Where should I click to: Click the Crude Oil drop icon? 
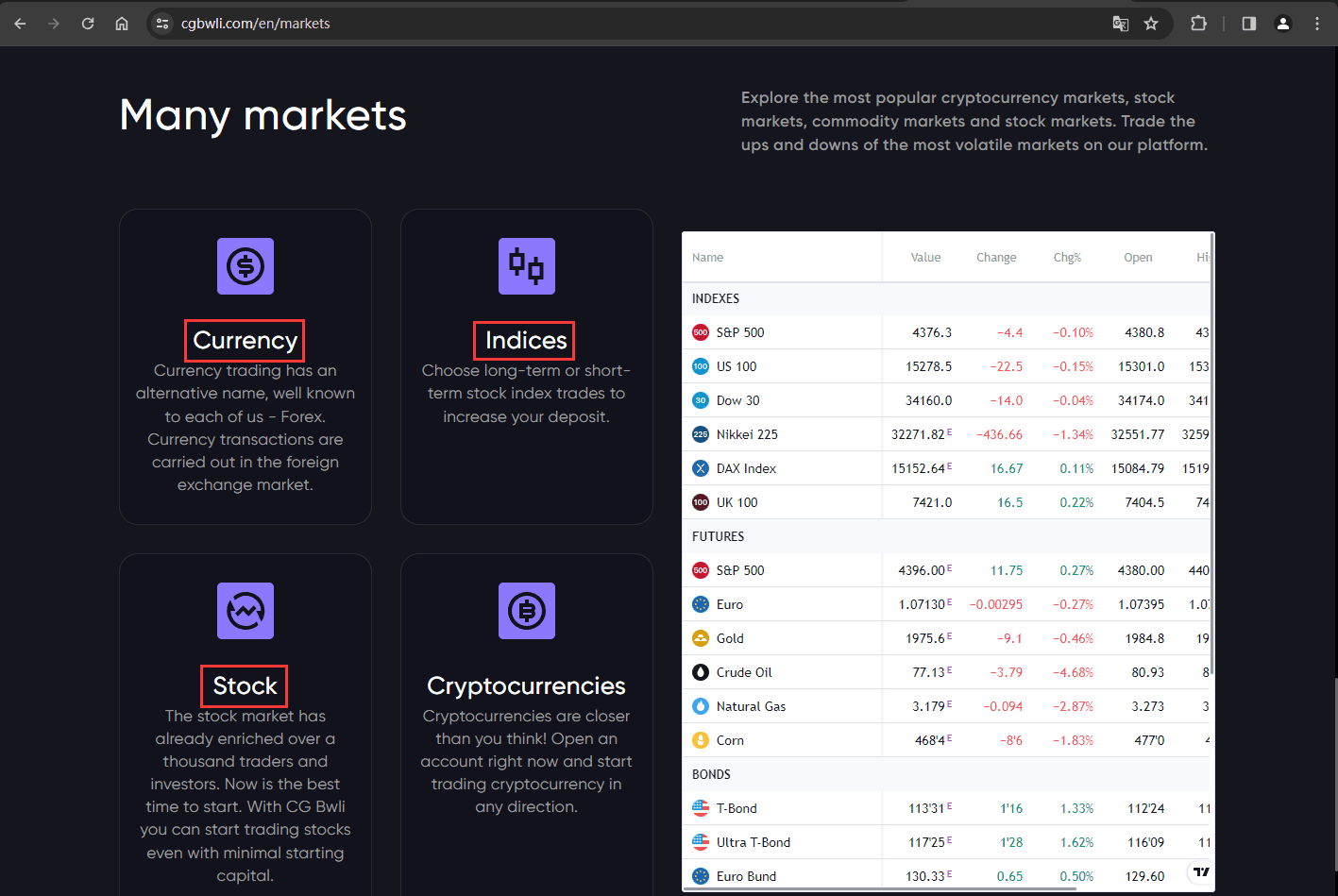pos(701,672)
